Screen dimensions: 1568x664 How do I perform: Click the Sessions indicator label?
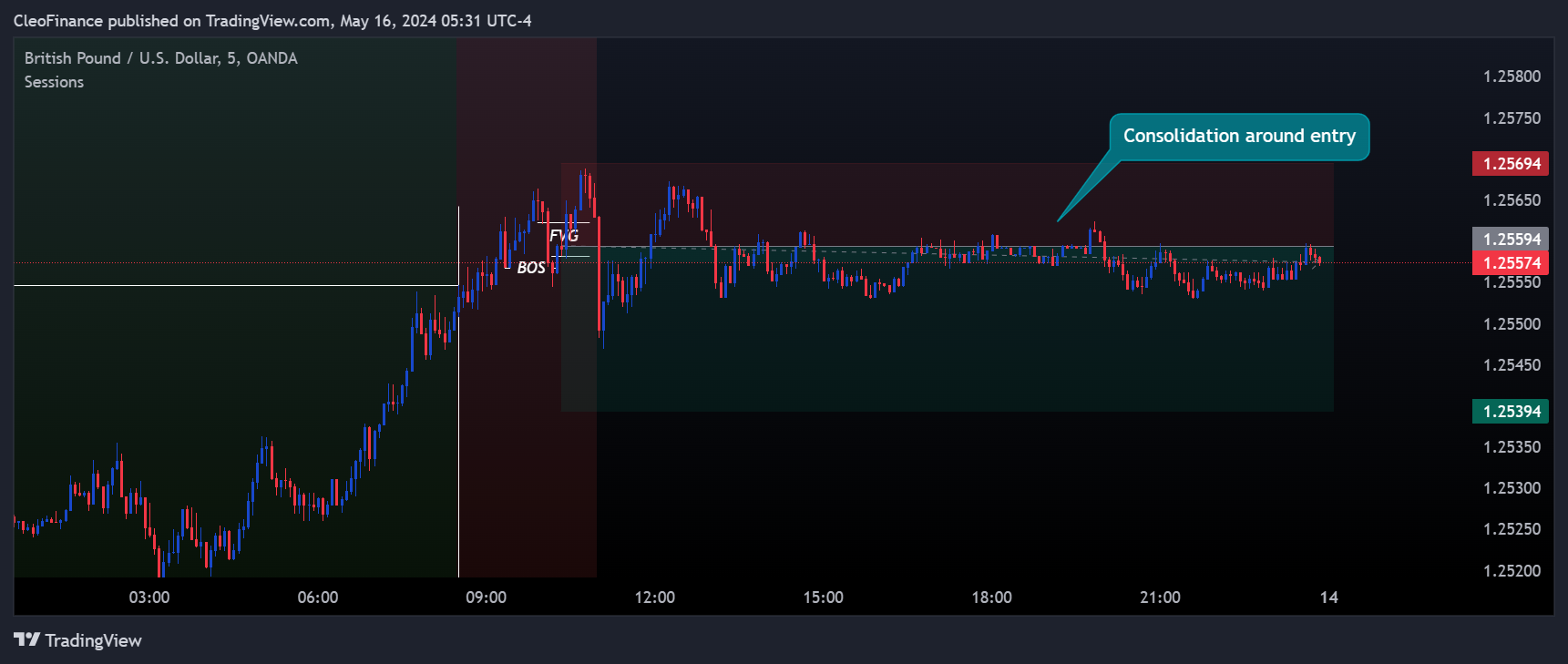coord(54,82)
